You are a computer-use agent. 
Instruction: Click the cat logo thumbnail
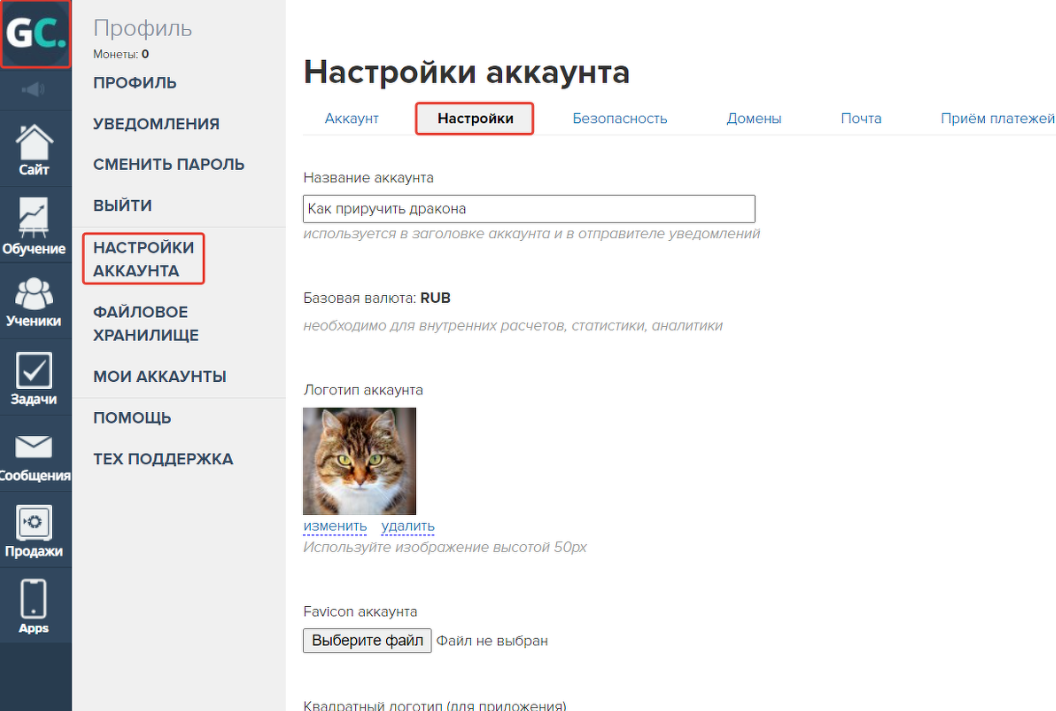click(359, 461)
